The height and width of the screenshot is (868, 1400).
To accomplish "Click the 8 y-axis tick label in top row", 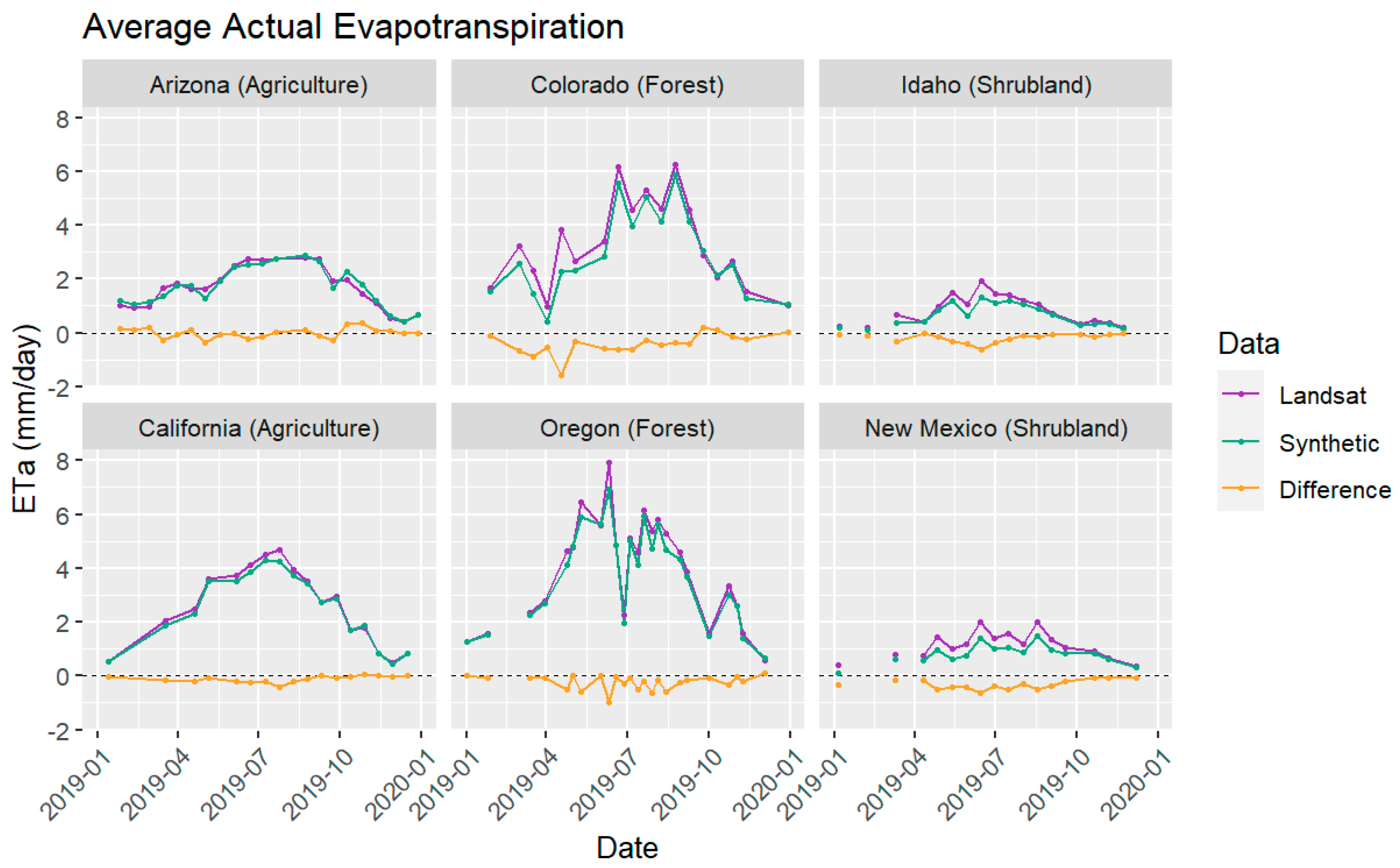I will coord(62,119).
